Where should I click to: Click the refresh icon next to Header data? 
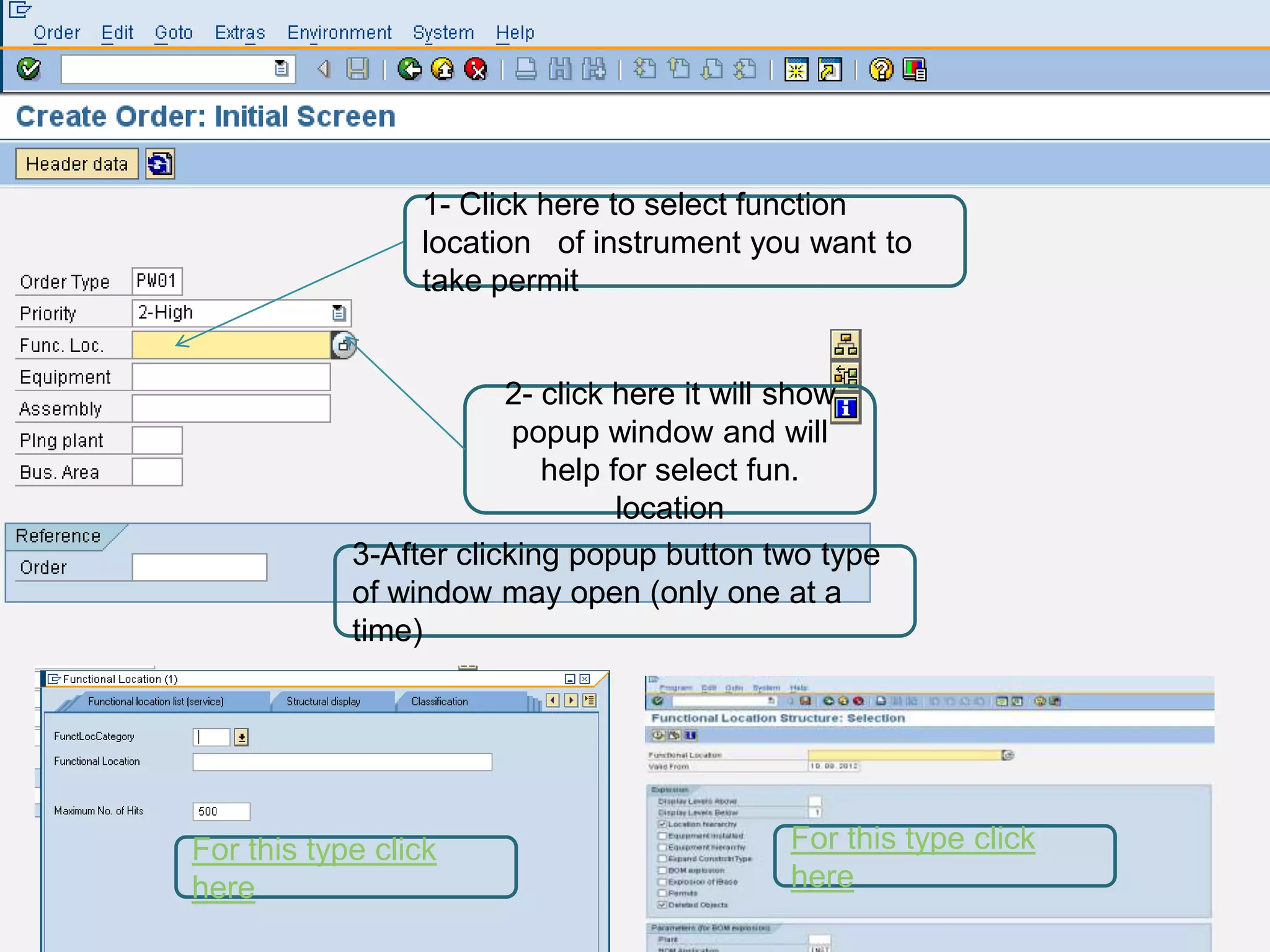(160, 164)
